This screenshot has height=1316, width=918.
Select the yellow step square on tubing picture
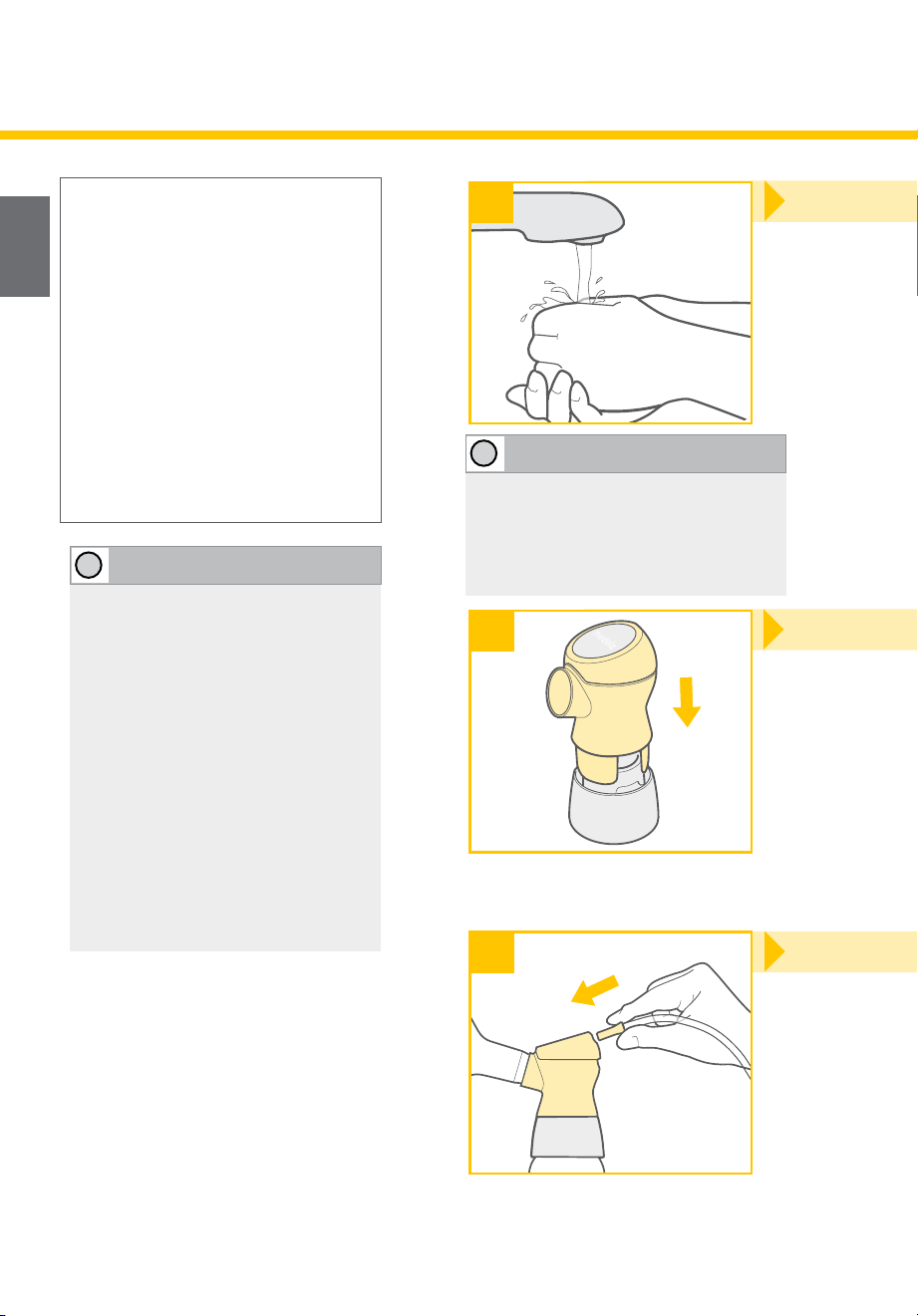tap(492, 952)
